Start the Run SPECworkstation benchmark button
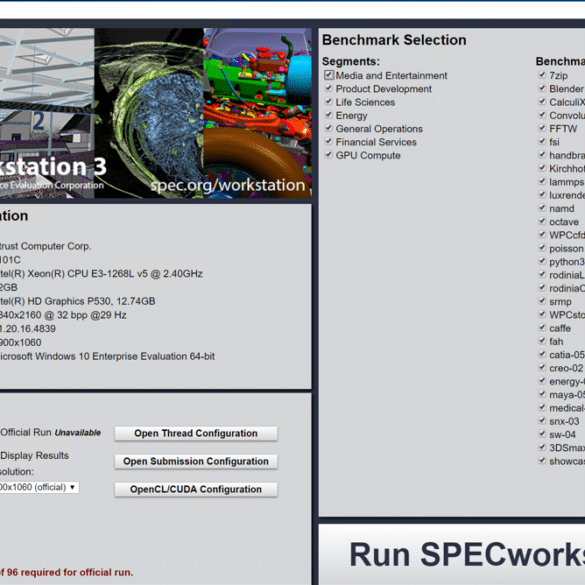Viewport: 585px width, 585px height. click(452, 554)
